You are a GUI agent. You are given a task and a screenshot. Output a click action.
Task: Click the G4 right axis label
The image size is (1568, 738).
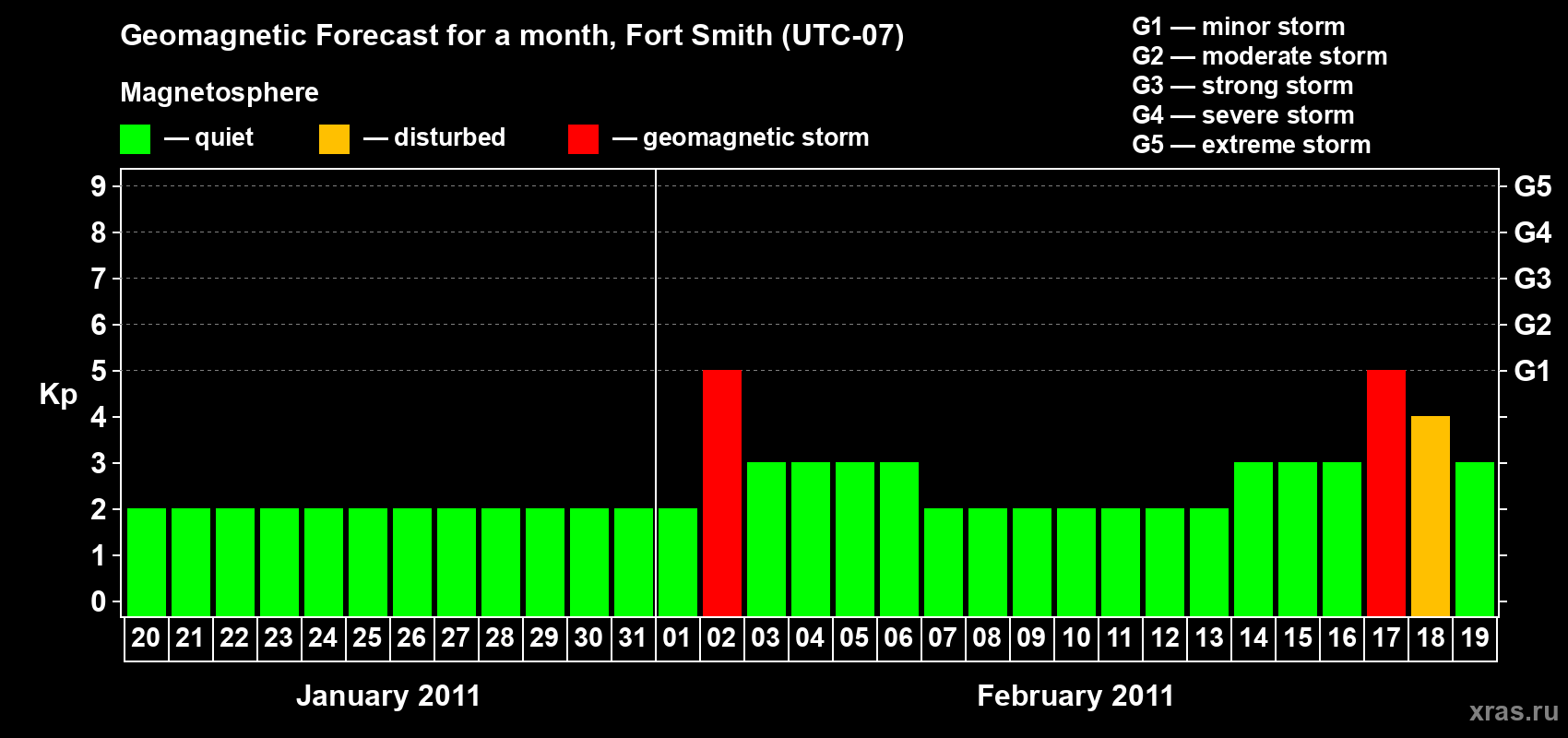point(1533,232)
